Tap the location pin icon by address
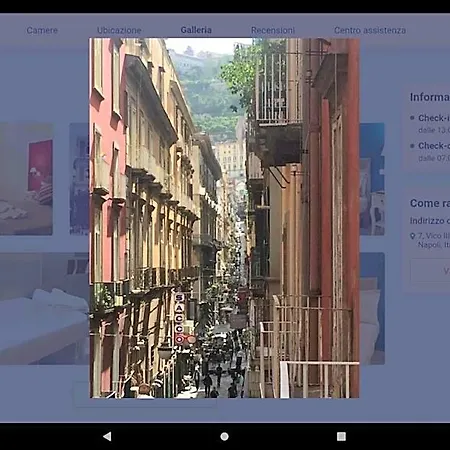 point(413,236)
